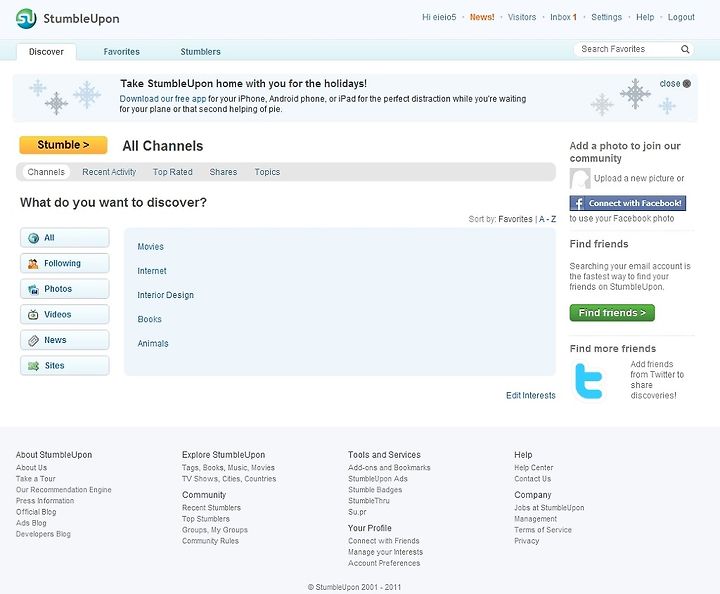Open Recent Stumblers footer link
Image resolution: width=720 pixels, height=594 pixels.
click(x=211, y=507)
